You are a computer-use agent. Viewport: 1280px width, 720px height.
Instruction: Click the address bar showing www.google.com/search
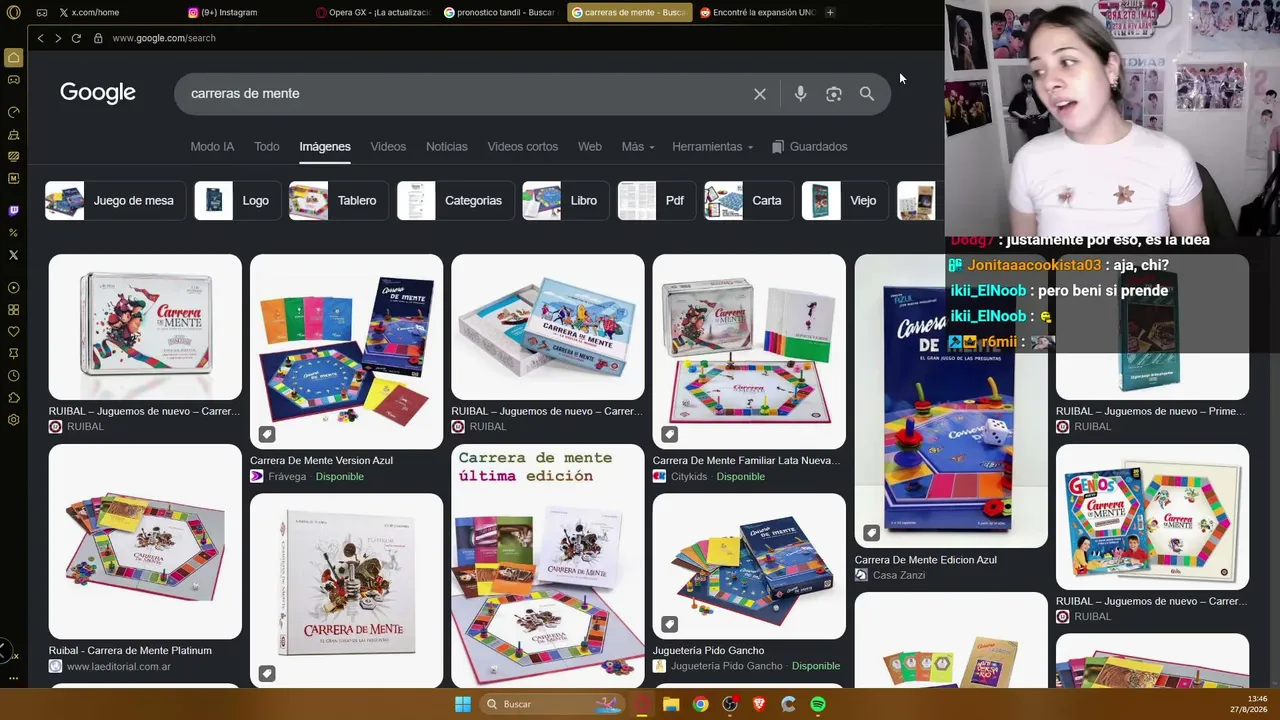click(x=164, y=38)
